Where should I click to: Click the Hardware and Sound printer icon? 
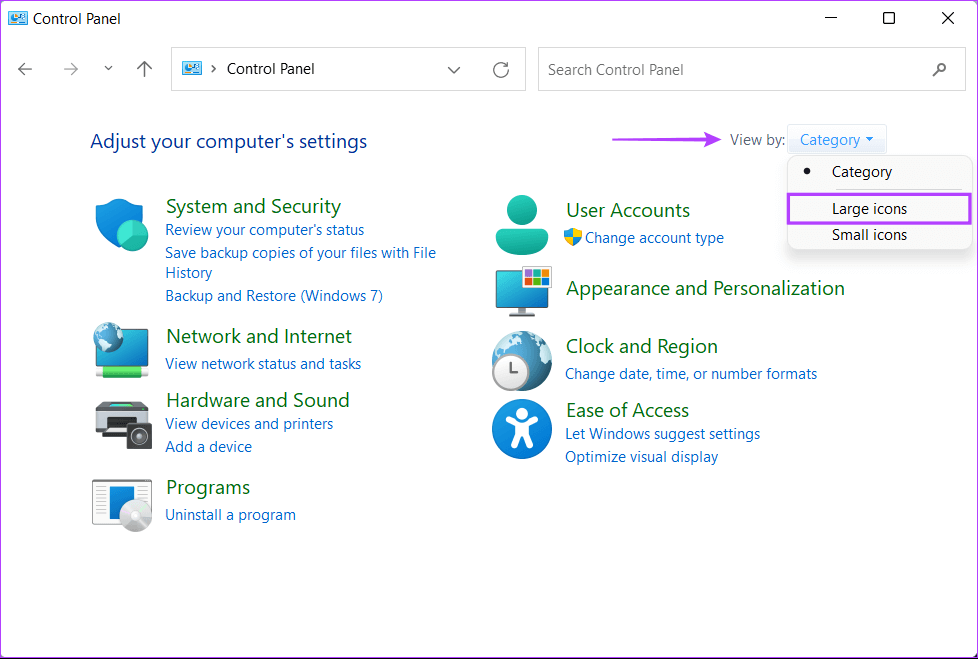pyautogui.click(x=123, y=425)
